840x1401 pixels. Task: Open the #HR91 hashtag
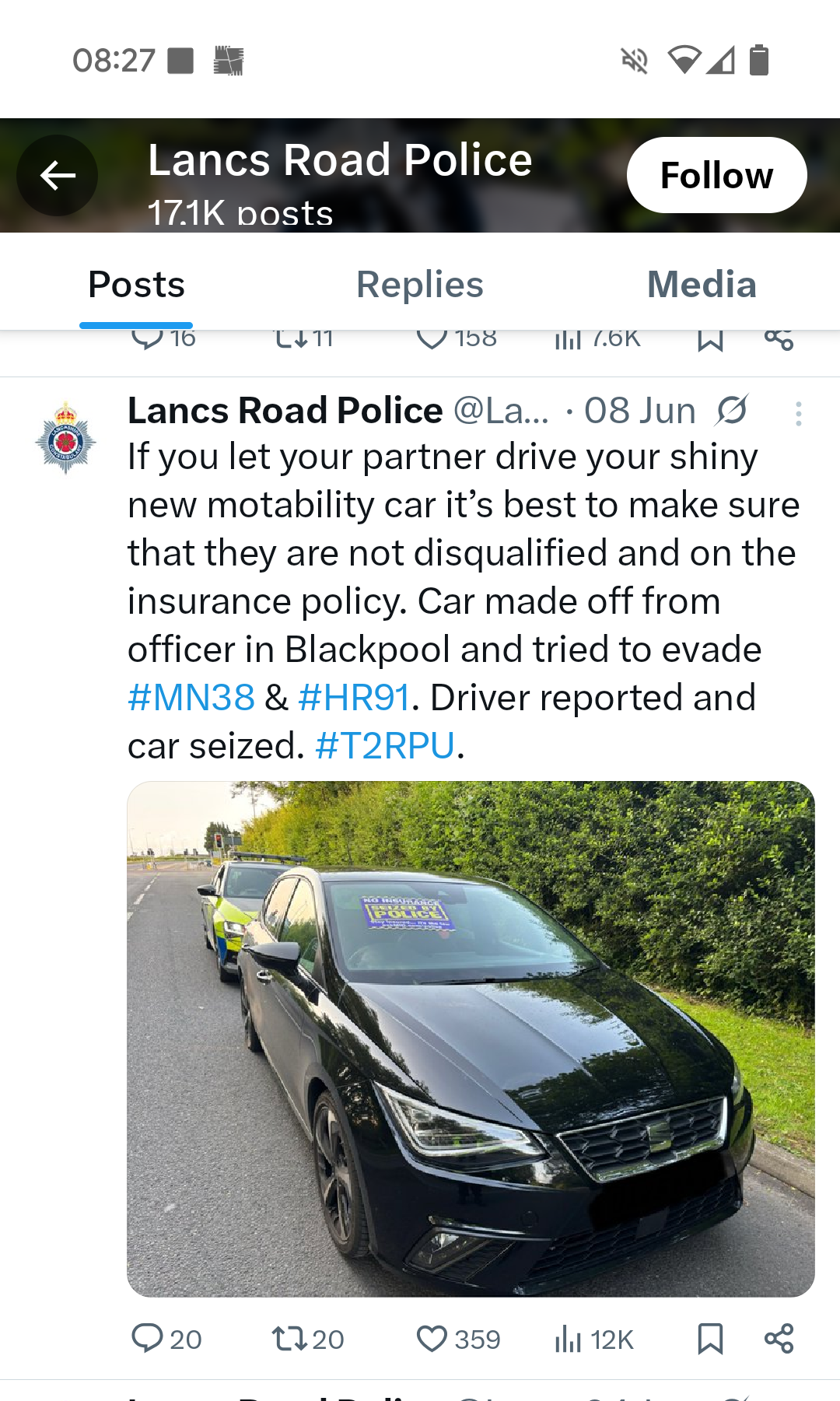(354, 698)
